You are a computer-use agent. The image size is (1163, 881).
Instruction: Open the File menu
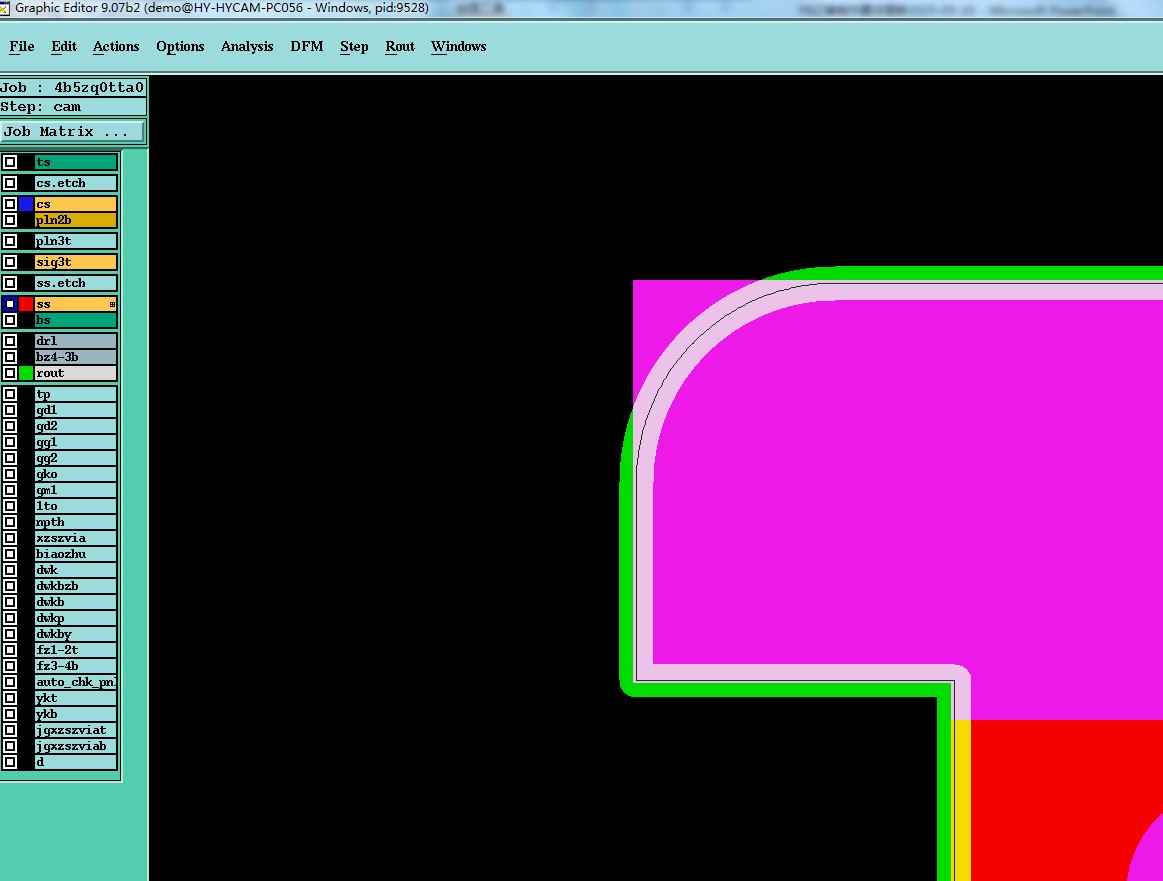click(x=22, y=46)
